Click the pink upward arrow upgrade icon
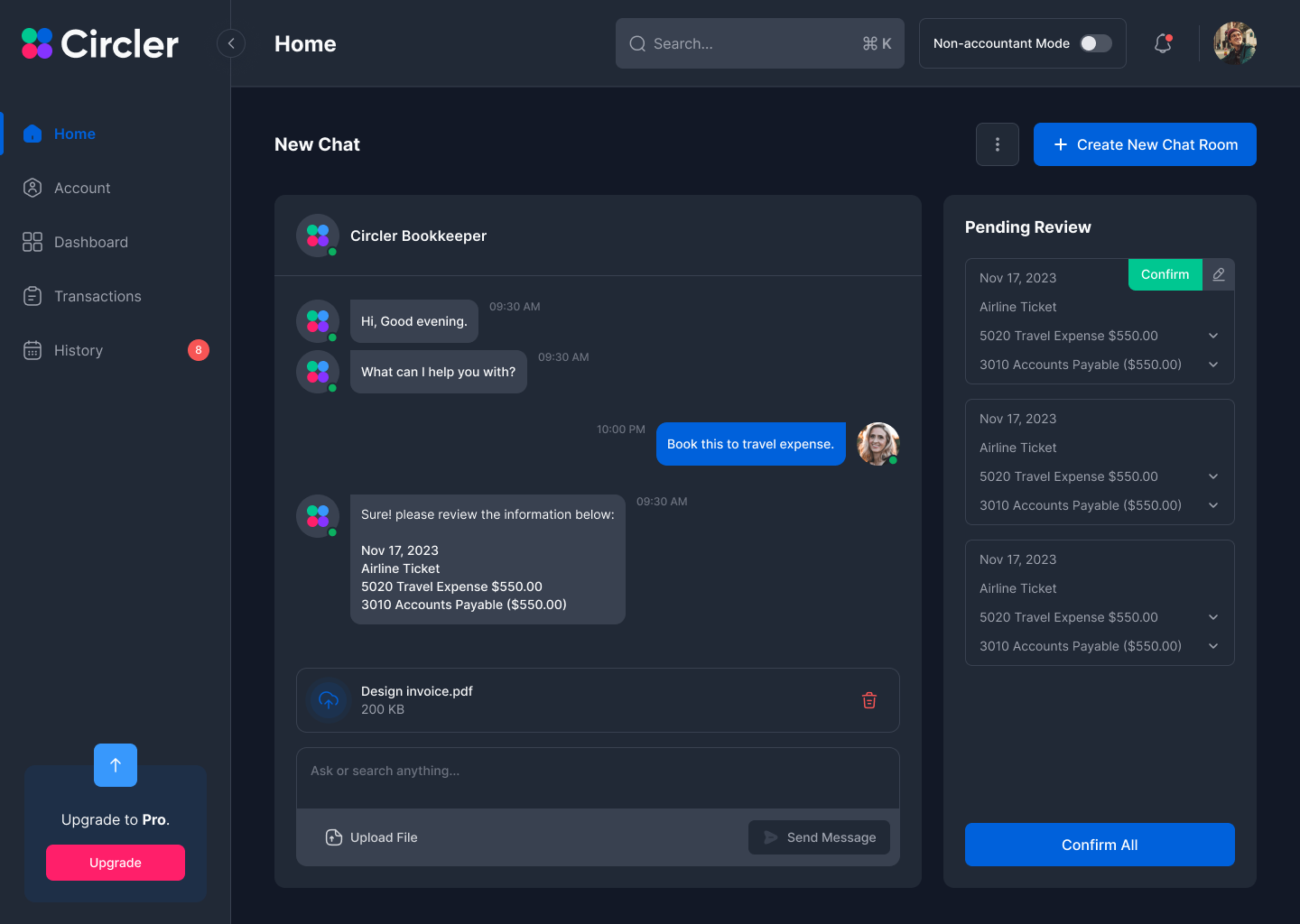Image resolution: width=1300 pixels, height=924 pixels. [x=115, y=764]
